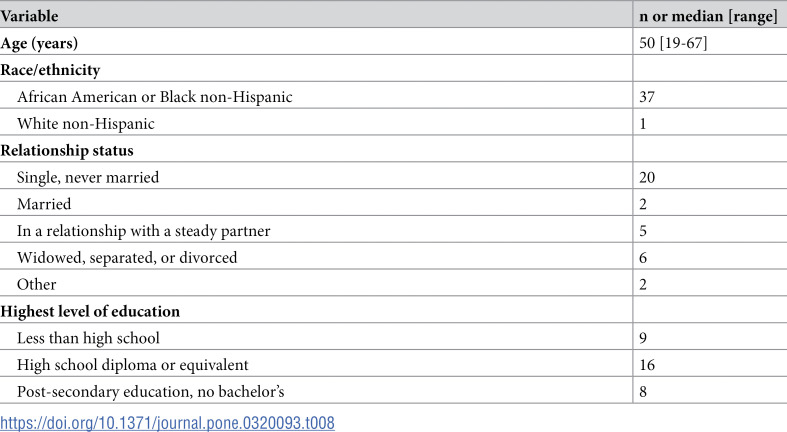The width and height of the screenshot is (787, 432).
Task: Select the Variable column header
Action: [x=29, y=16]
